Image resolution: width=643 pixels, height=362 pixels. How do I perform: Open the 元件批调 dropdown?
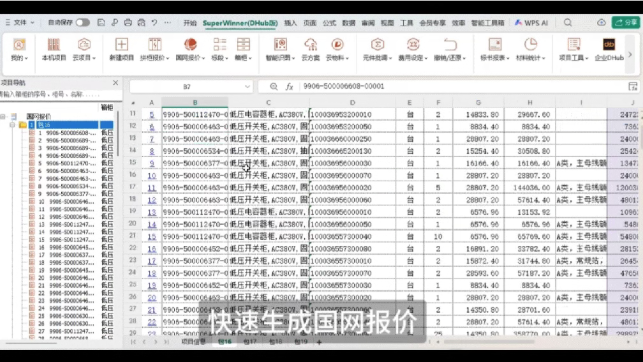point(377,50)
